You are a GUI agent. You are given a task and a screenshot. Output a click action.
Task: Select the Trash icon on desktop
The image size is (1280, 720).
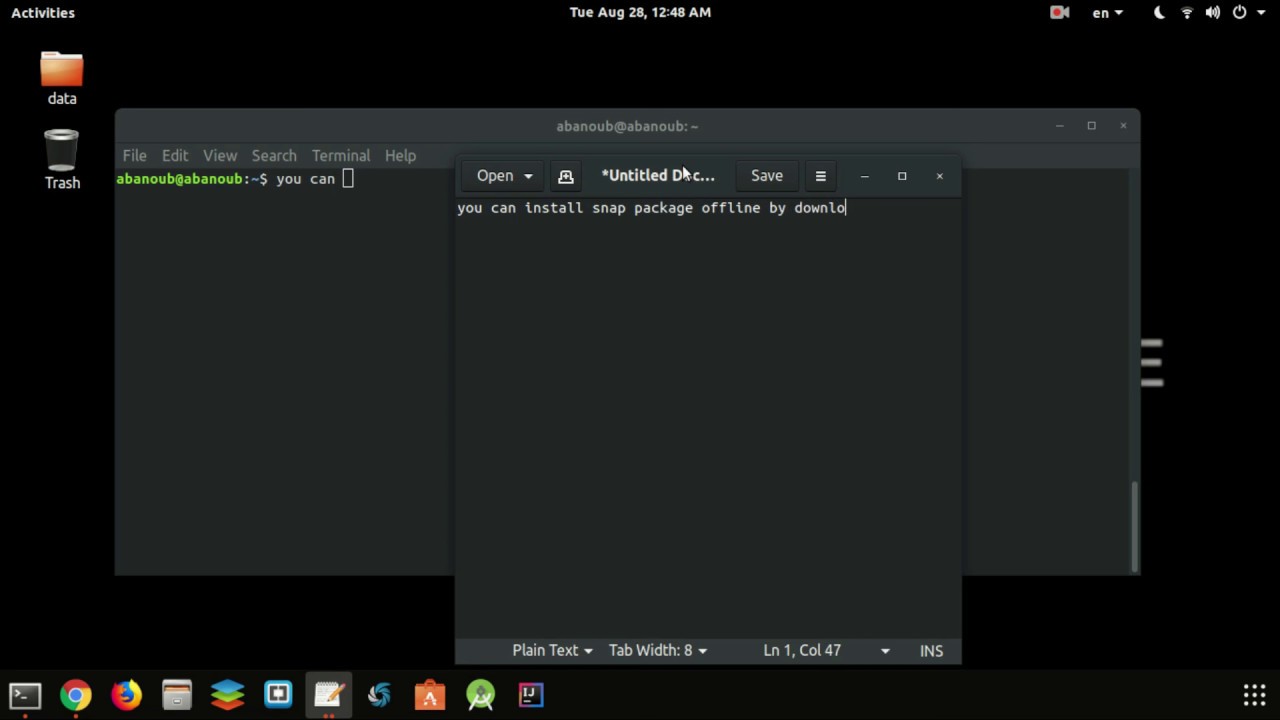pos(62,160)
